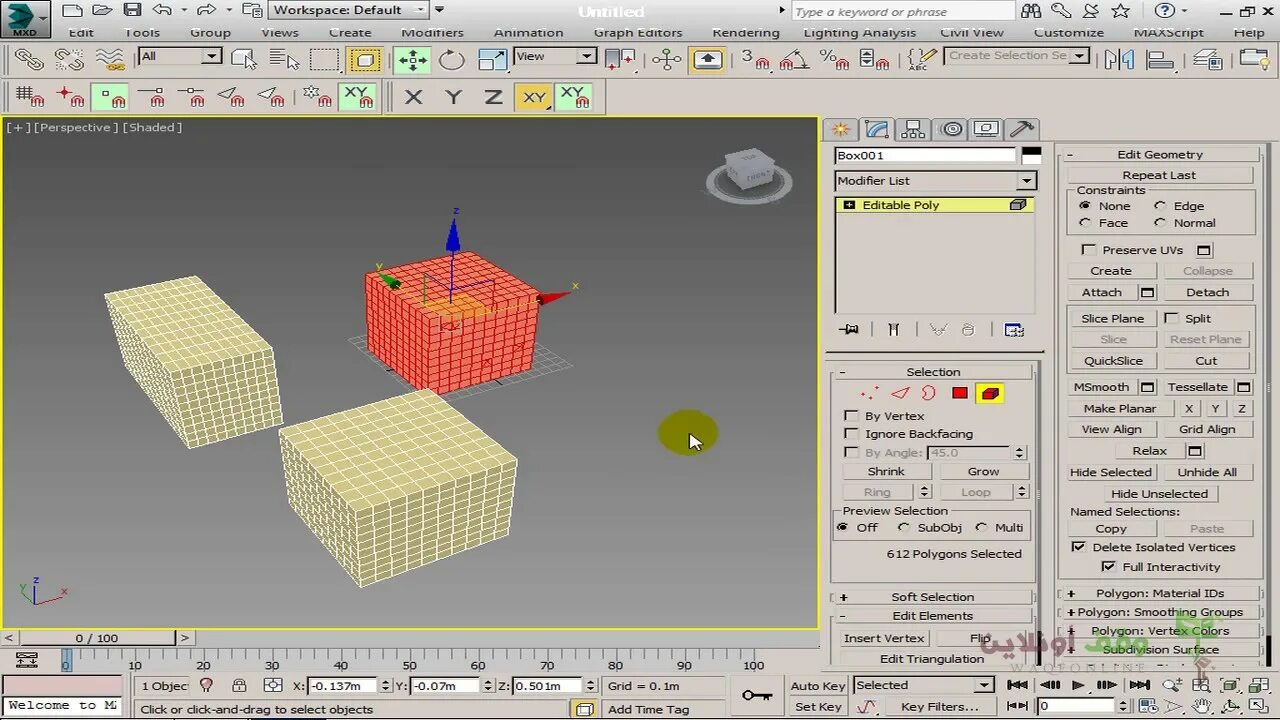Toggle the Percent Snap icon
The height and width of the screenshot is (720, 1280).
(834, 60)
